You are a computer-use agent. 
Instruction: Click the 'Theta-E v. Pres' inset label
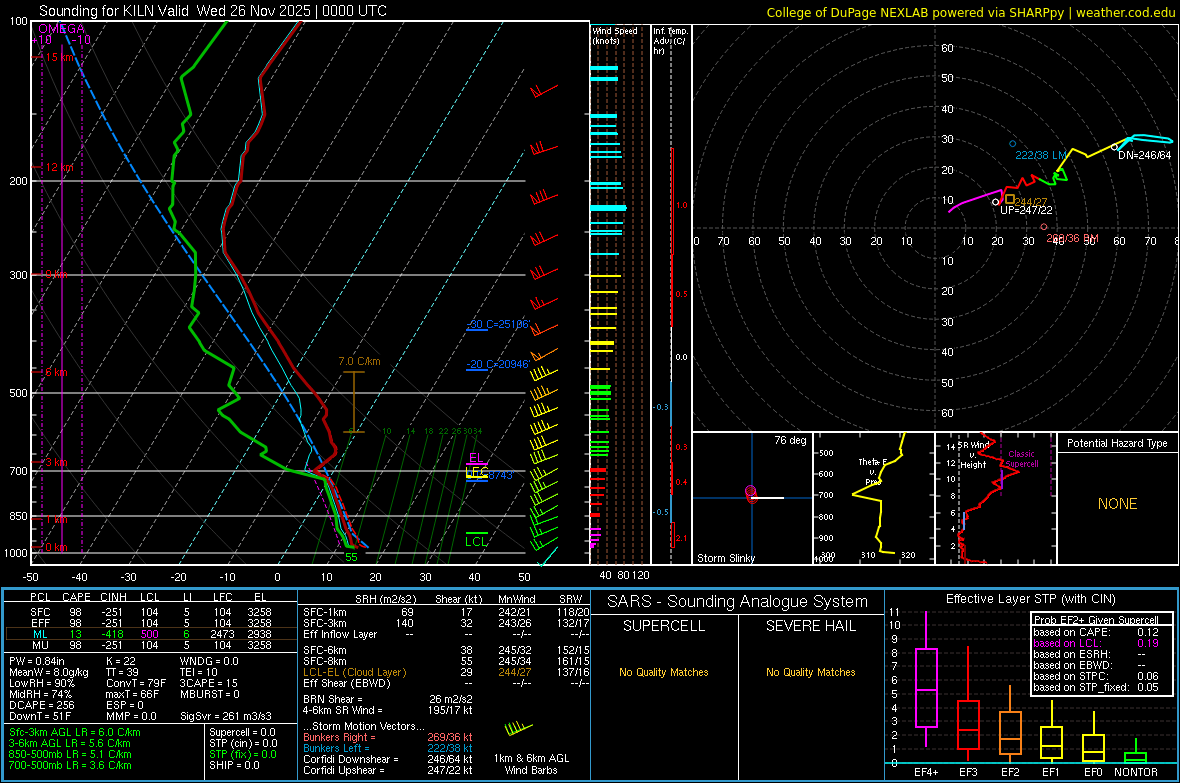click(x=873, y=471)
